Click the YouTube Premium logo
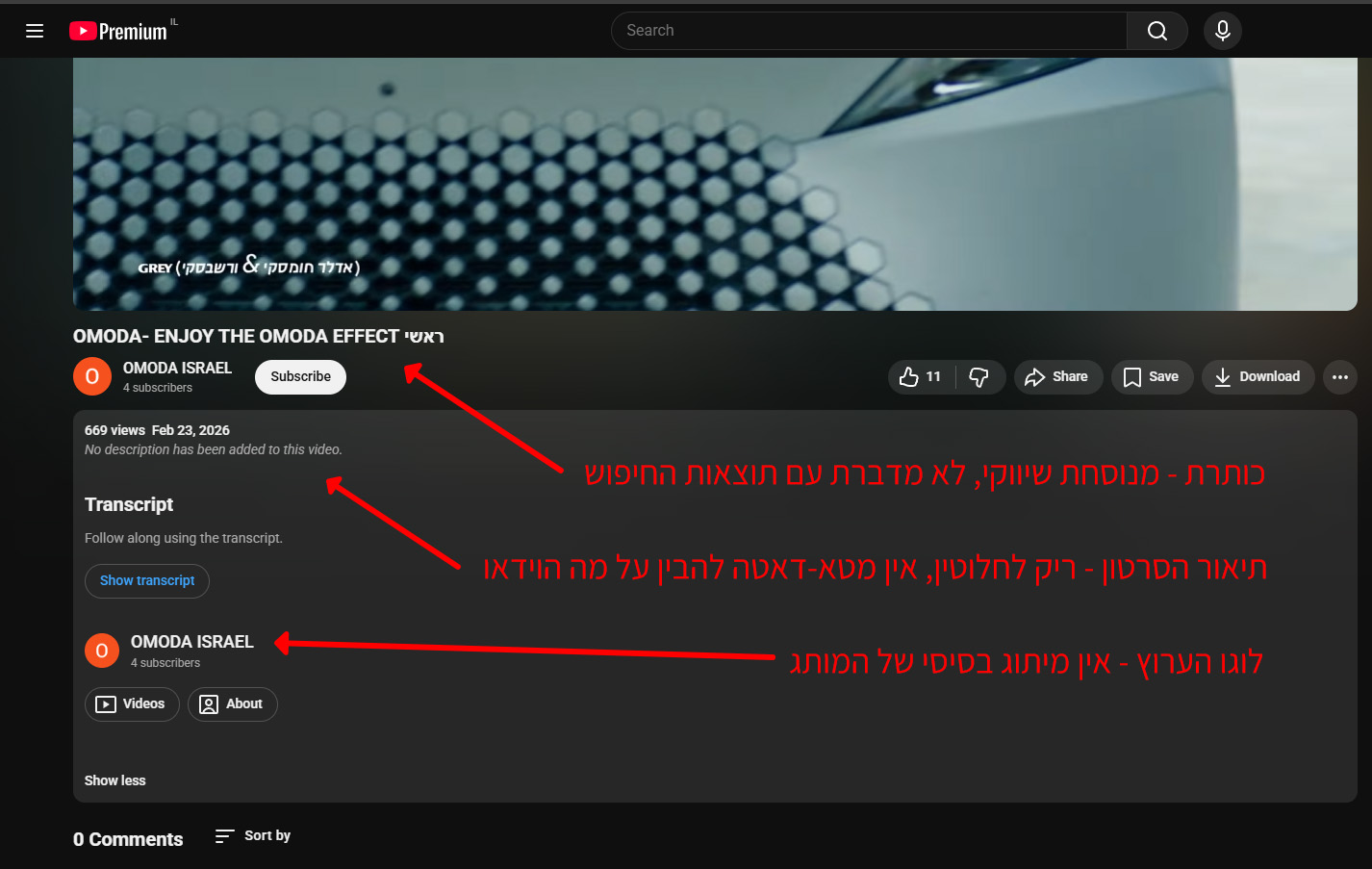The width and height of the screenshot is (1372, 869). tap(118, 31)
